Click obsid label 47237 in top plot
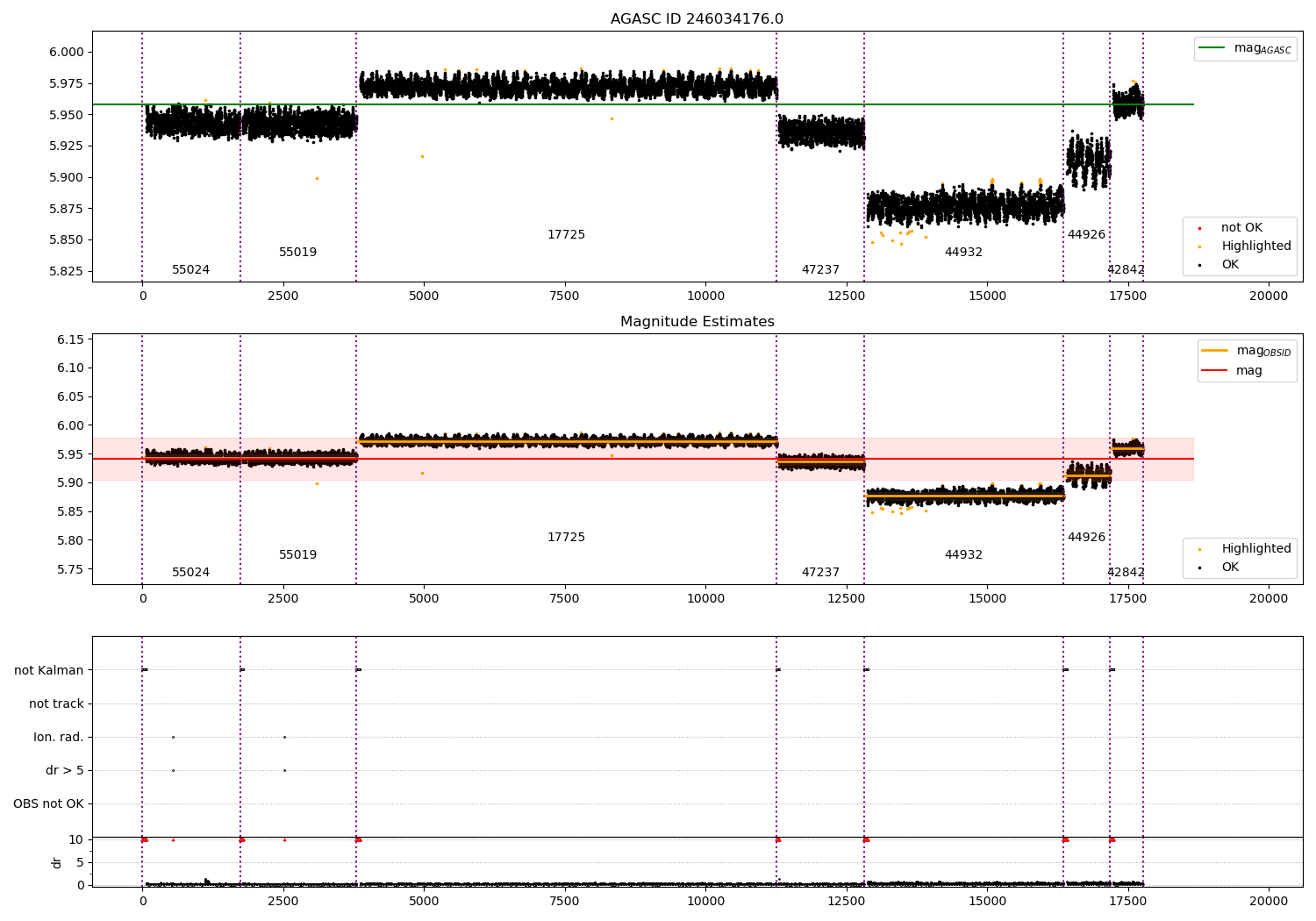1316x921 pixels. pyautogui.click(x=820, y=270)
